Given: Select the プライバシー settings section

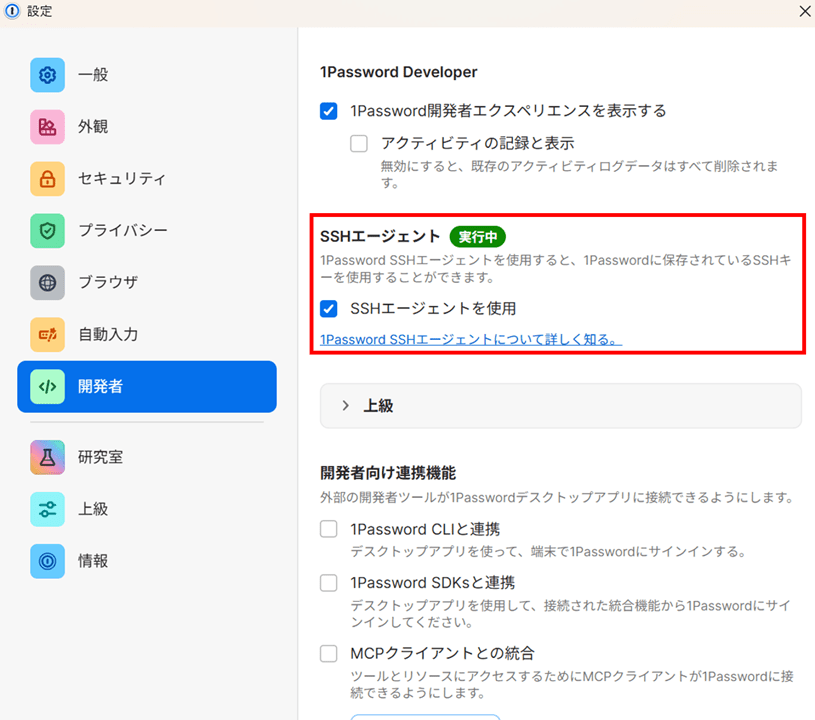Looking at the screenshot, I should [147, 231].
